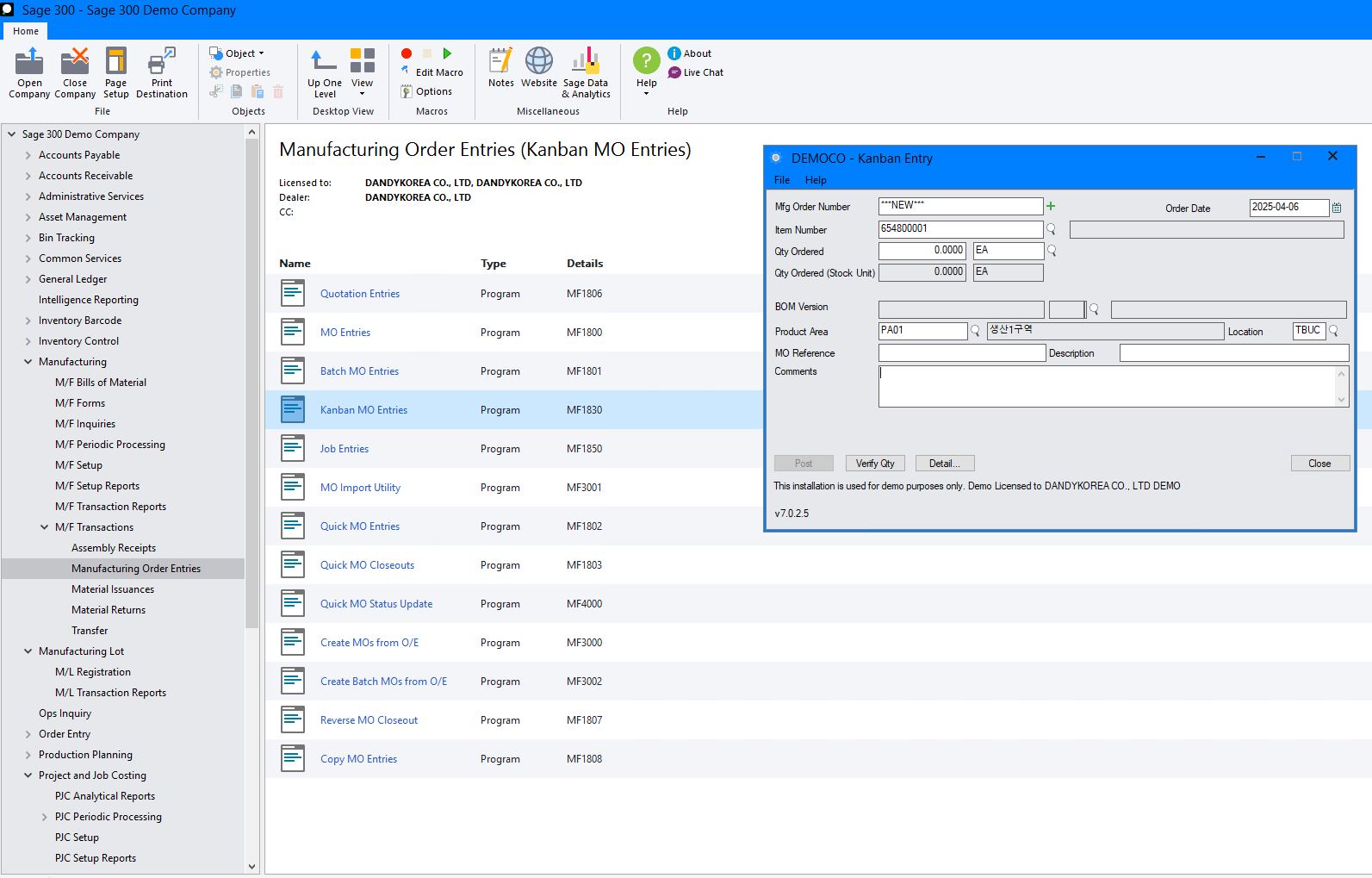Open the Notes icon
The image size is (1372, 878).
pyautogui.click(x=500, y=61)
